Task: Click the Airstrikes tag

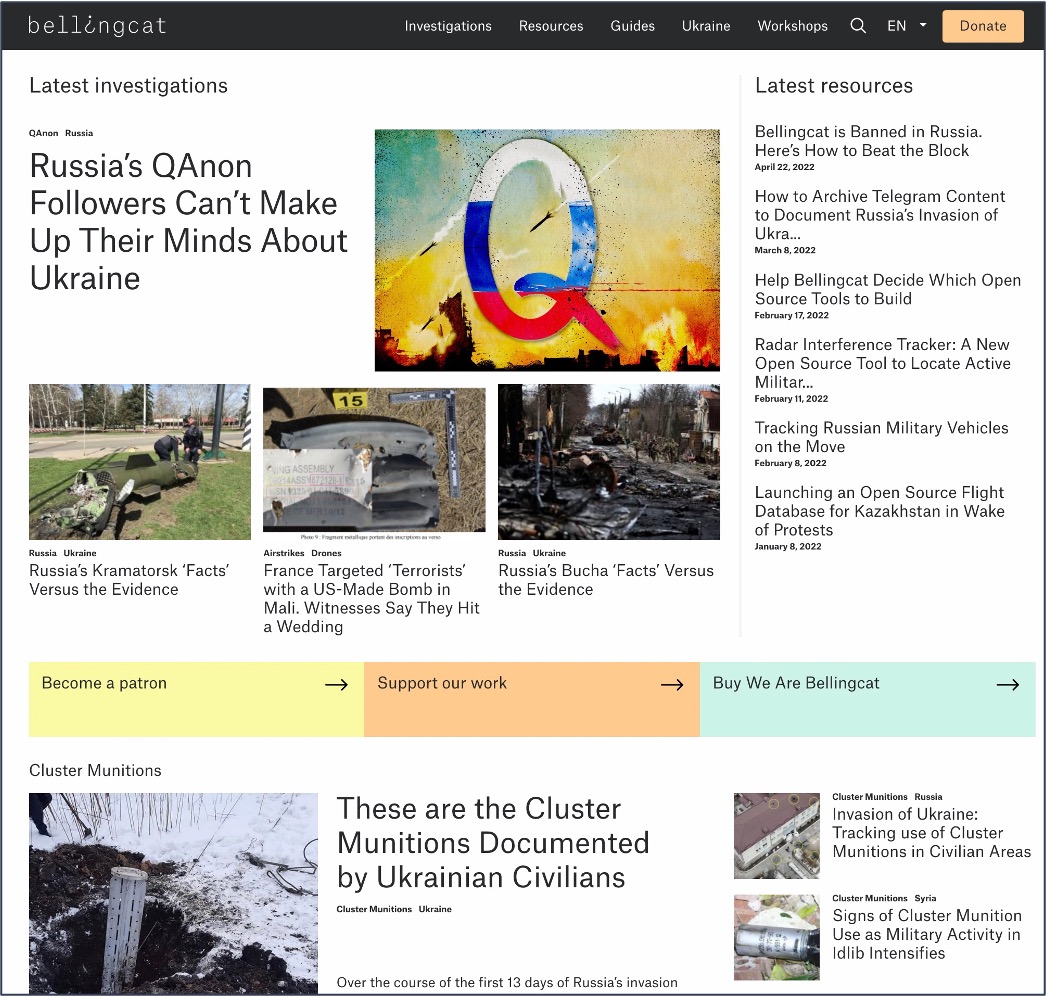Action: [284, 553]
